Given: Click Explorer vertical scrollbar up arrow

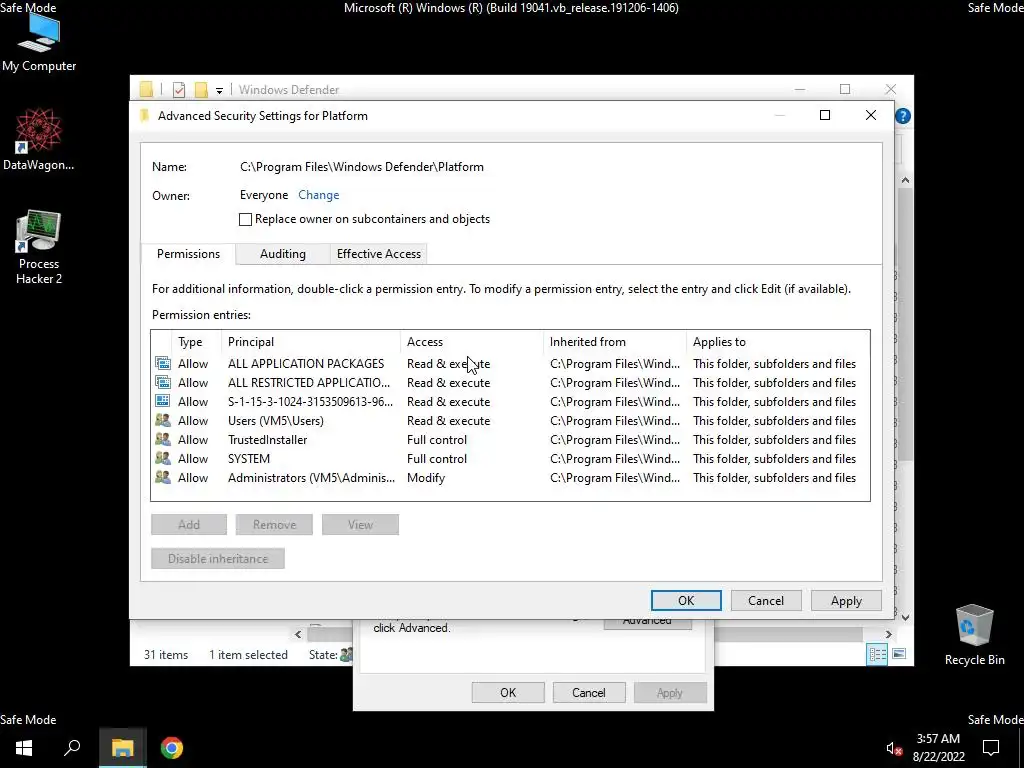Looking at the screenshot, I should pyautogui.click(x=905, y=180).
